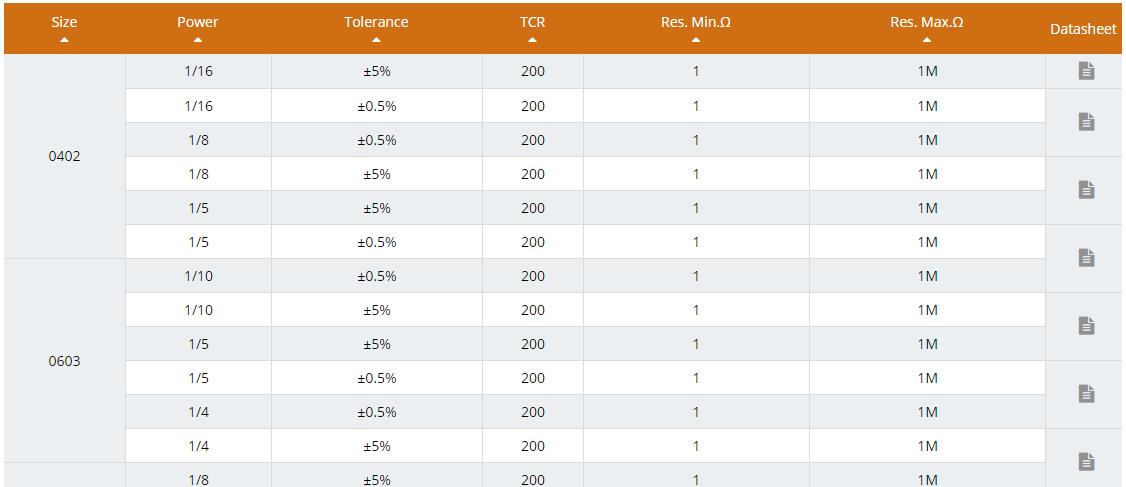Open datasheet icon for 0402 1/16 ±0.5% row
1126x487 pixels.
point(1086,122)
